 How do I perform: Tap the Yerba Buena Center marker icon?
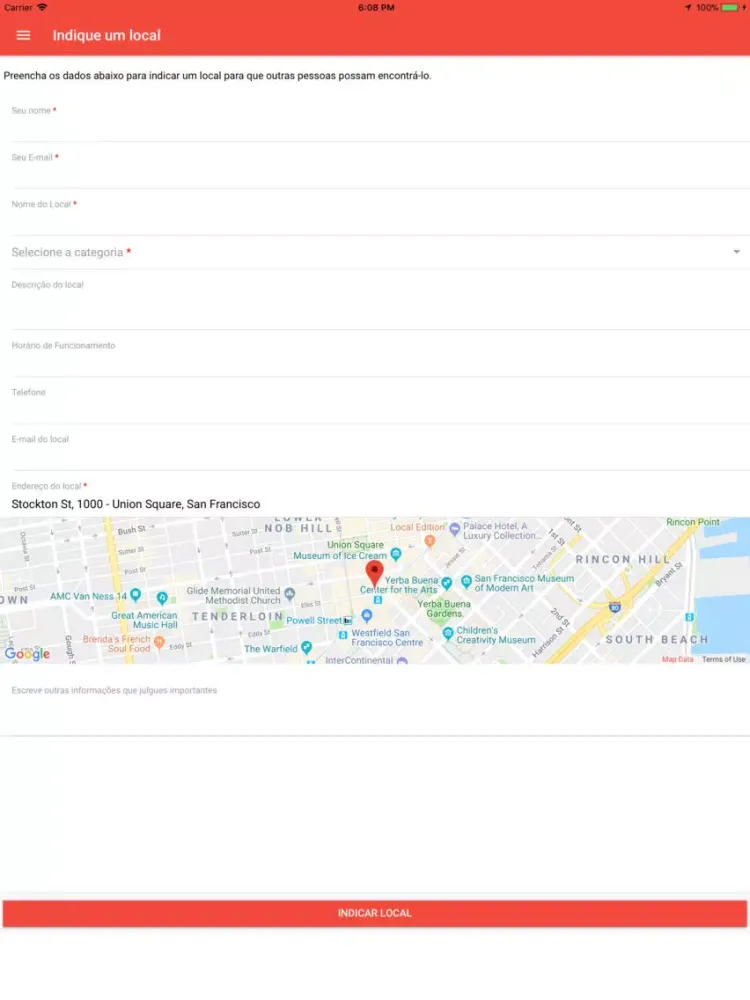[446, 582]
